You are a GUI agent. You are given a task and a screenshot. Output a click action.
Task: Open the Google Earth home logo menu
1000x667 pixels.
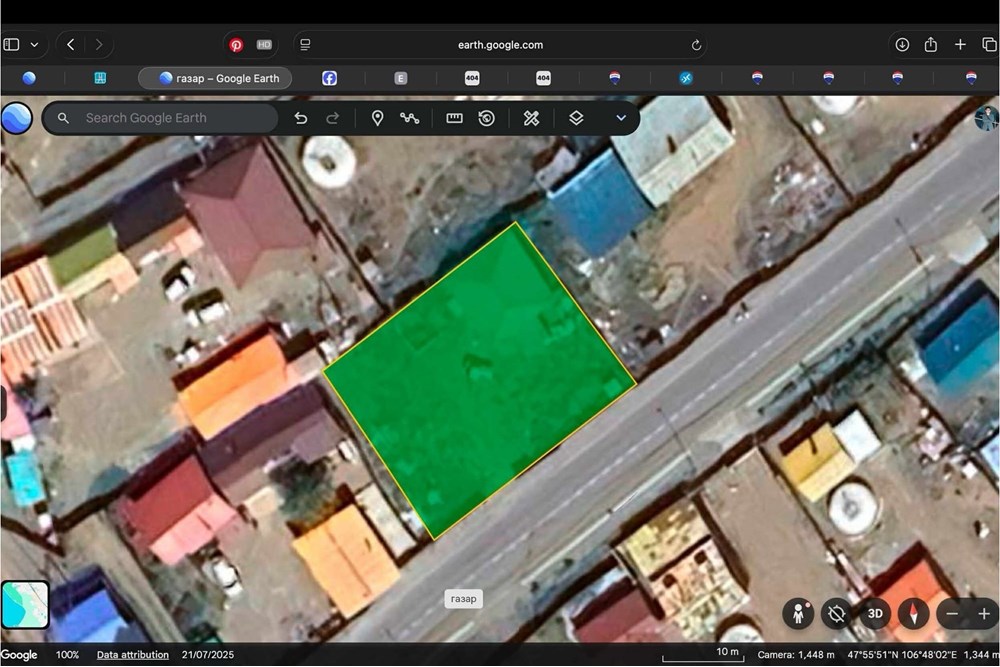coord(17,118)
